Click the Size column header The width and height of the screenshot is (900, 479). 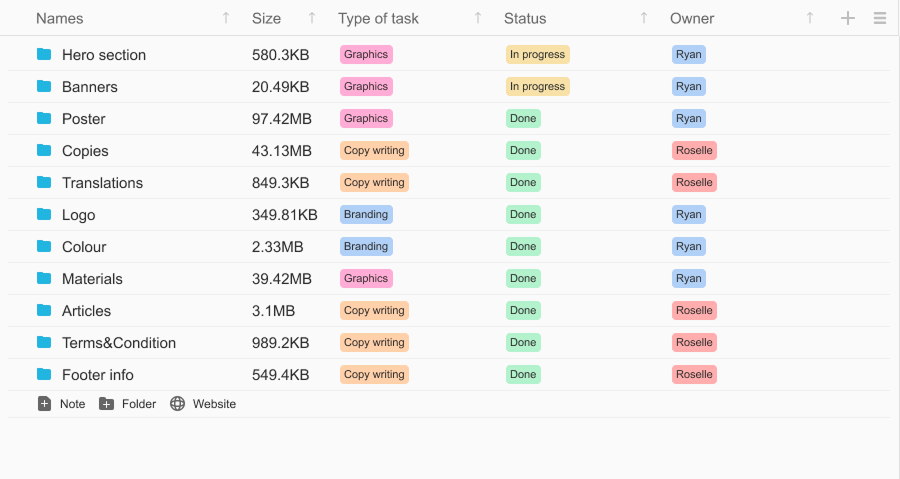(266, 18)
